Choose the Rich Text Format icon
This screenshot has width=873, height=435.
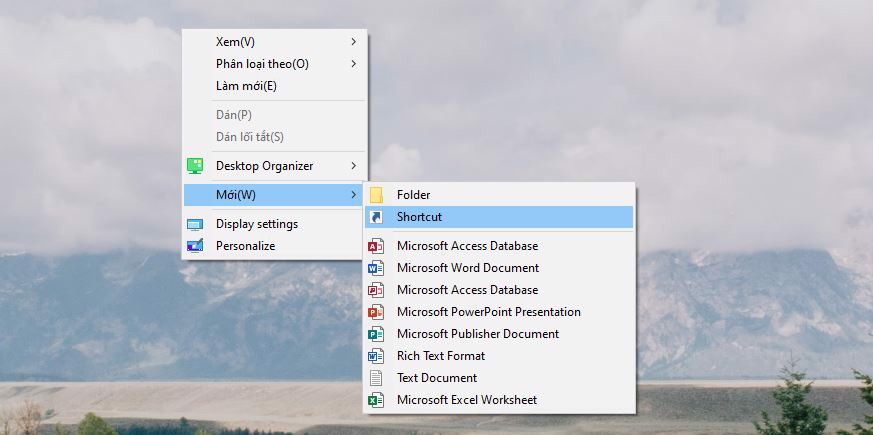click(x=376, y=356)
